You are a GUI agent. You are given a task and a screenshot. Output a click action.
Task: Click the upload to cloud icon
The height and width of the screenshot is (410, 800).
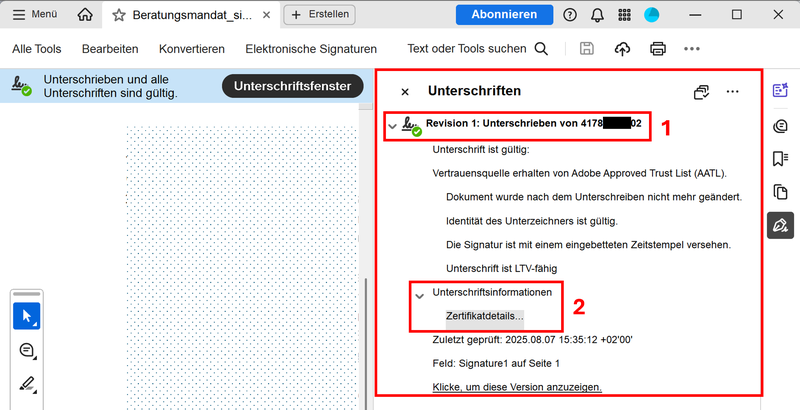coord(622,49)
